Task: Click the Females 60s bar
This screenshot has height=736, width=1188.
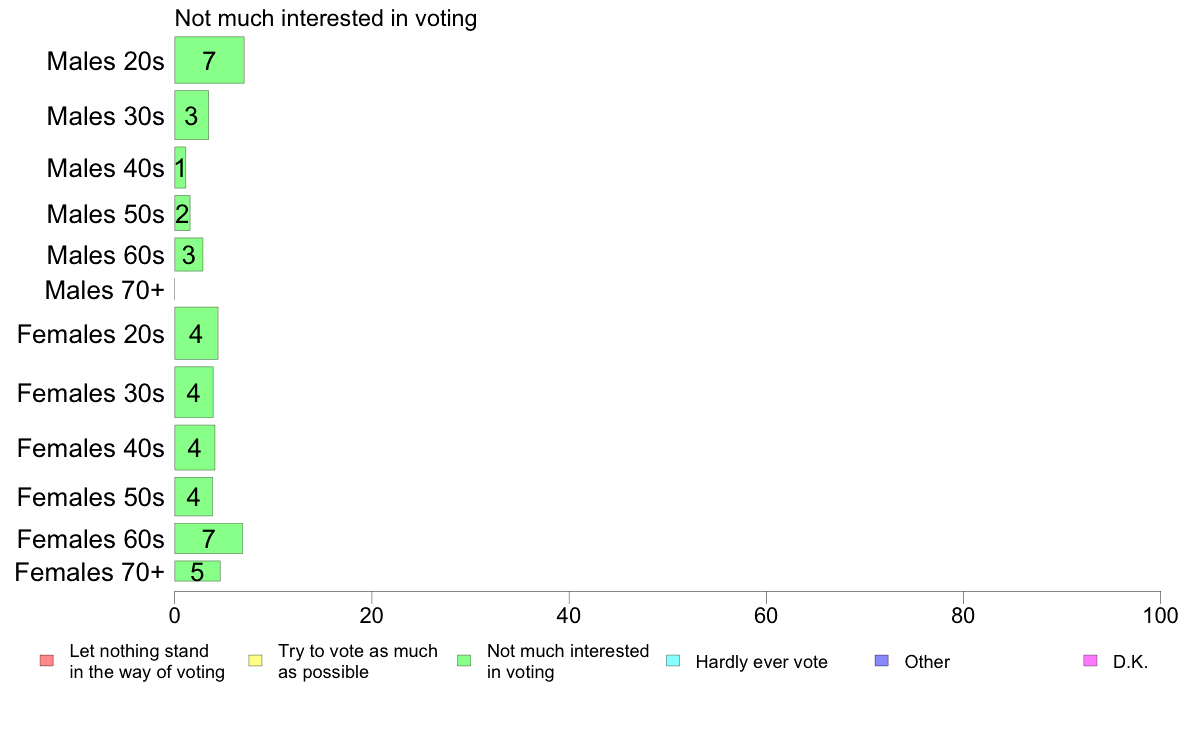Action: click(x=208, y=538)
